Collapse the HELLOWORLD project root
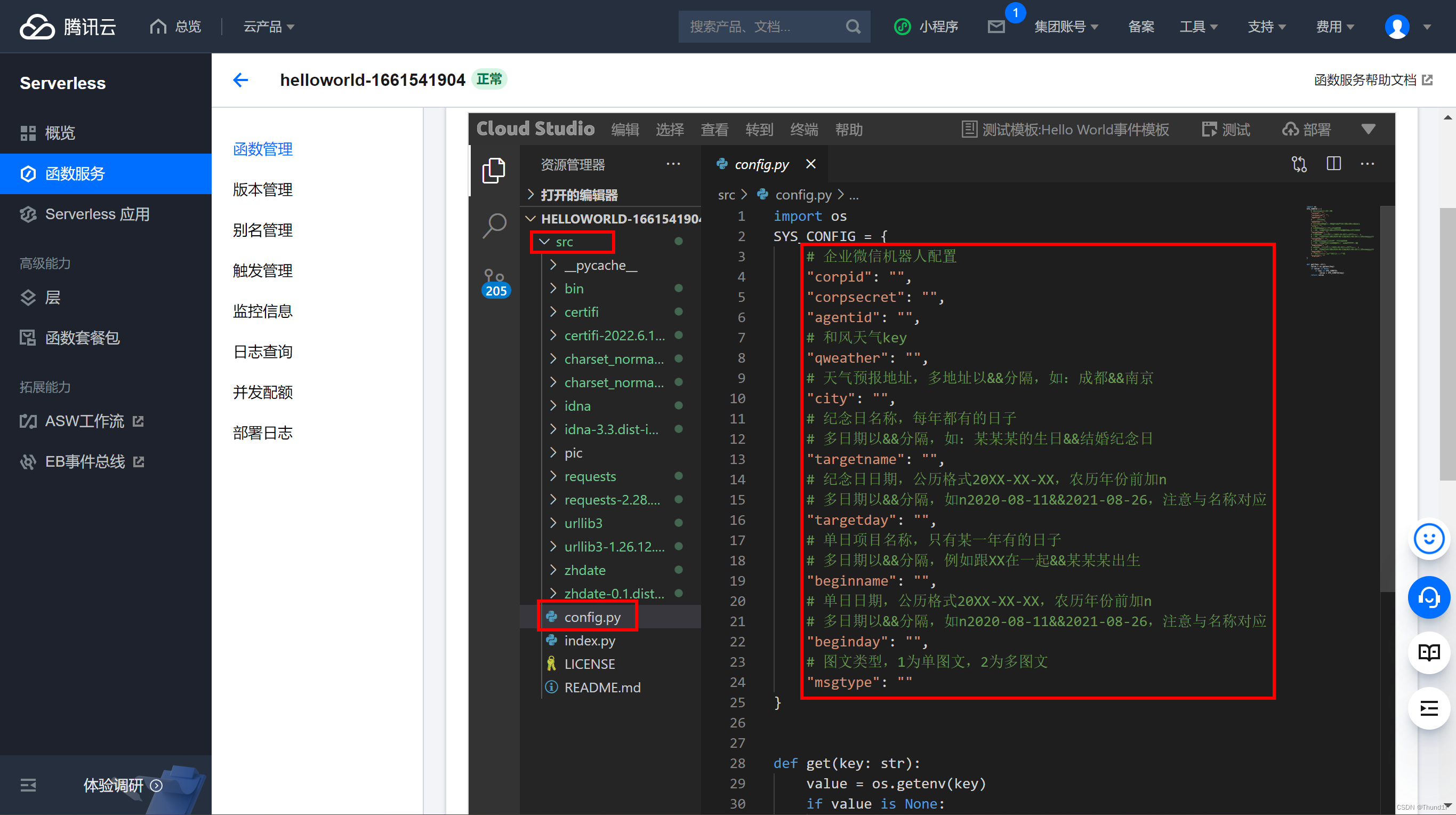 tap(610, 219)
